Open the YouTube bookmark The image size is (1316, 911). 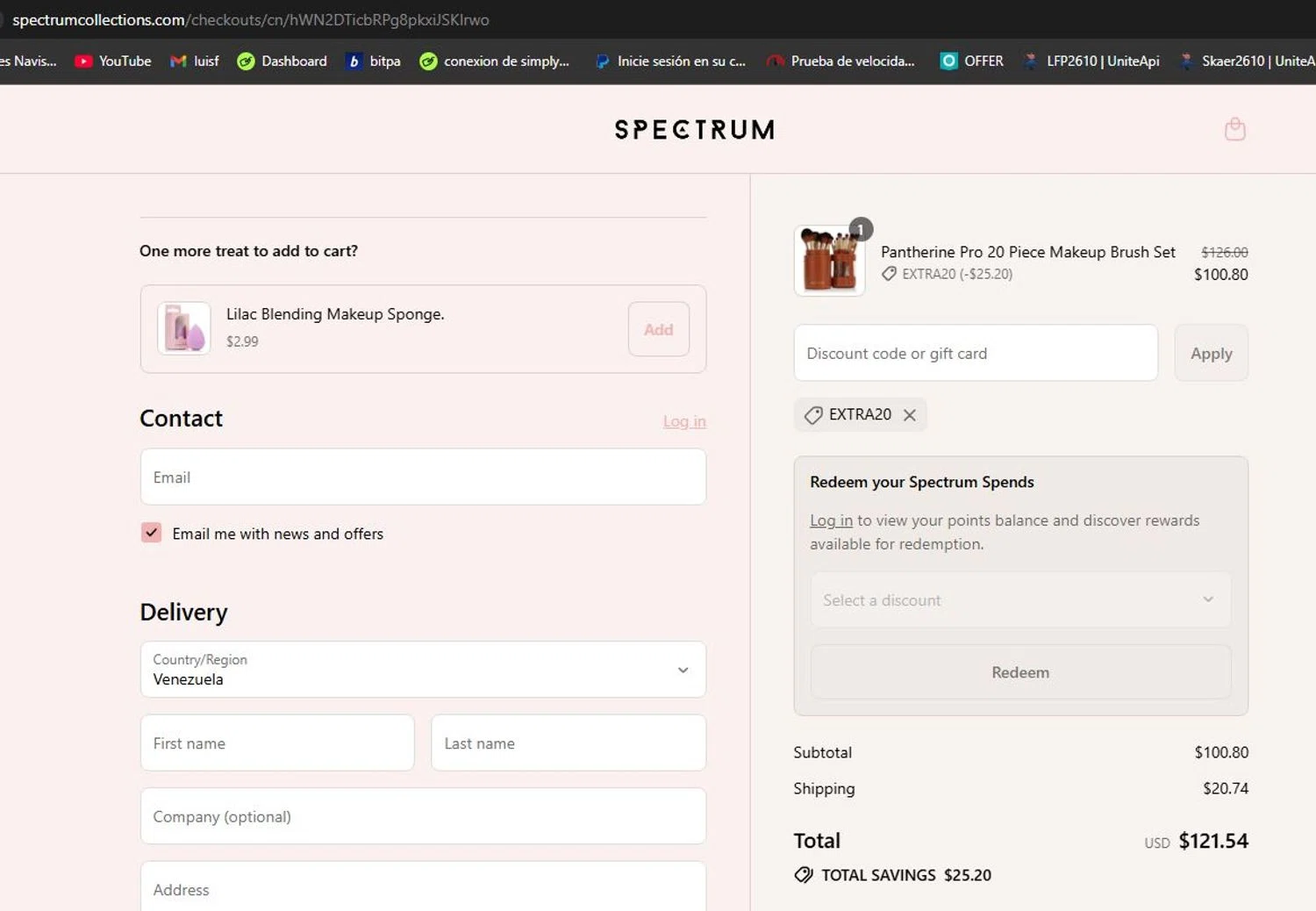coord(113,61)
